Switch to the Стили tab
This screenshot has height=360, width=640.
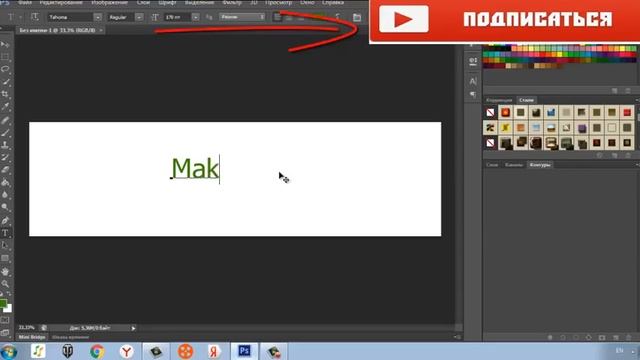click(x=526, y=100)
